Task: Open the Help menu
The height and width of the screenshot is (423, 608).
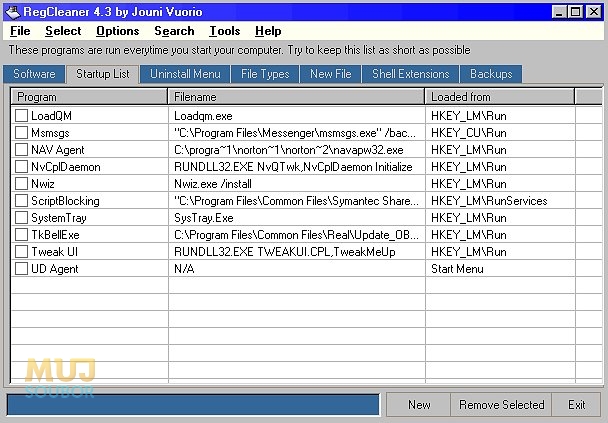Action: point(268,31)
